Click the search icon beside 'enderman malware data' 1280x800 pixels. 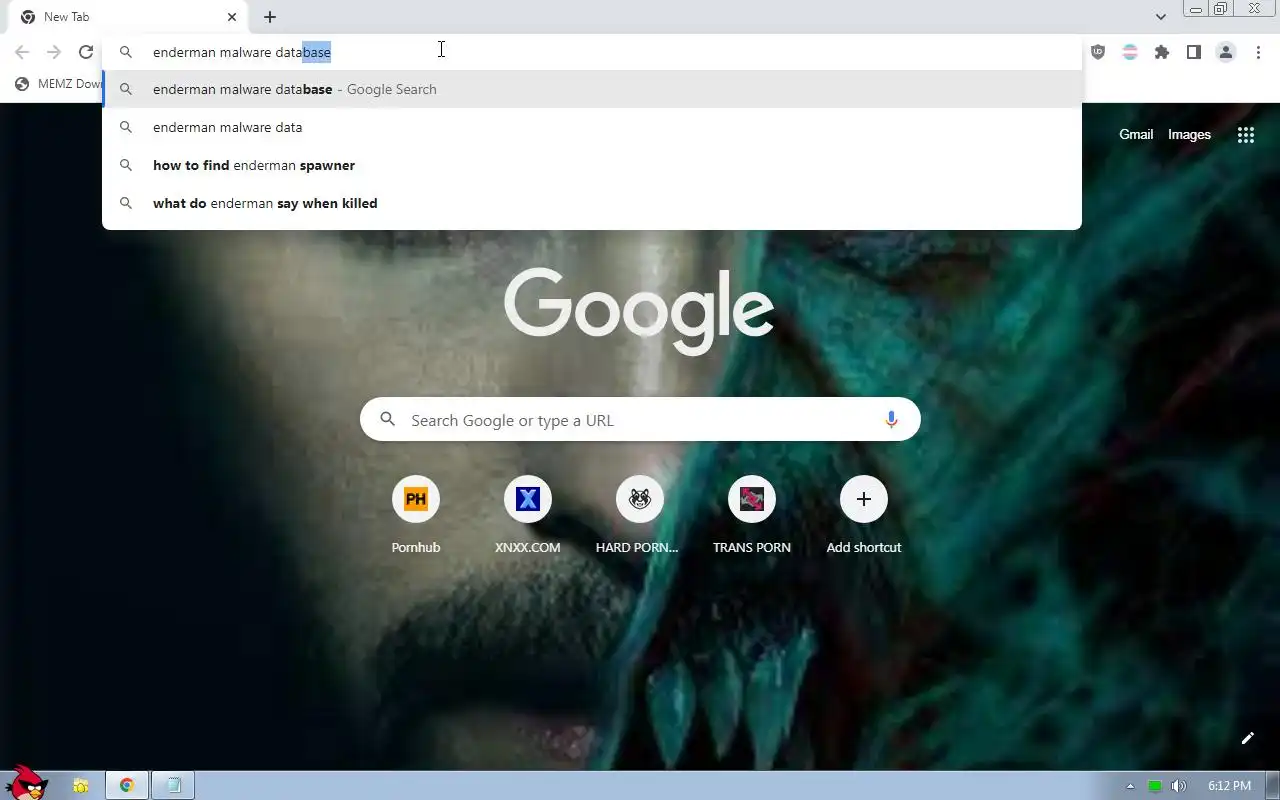click(126, 127)
